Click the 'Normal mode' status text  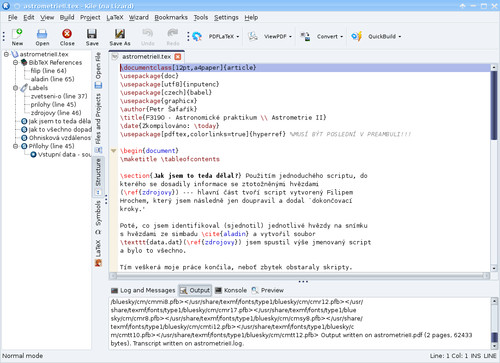(x=22, y=356)
